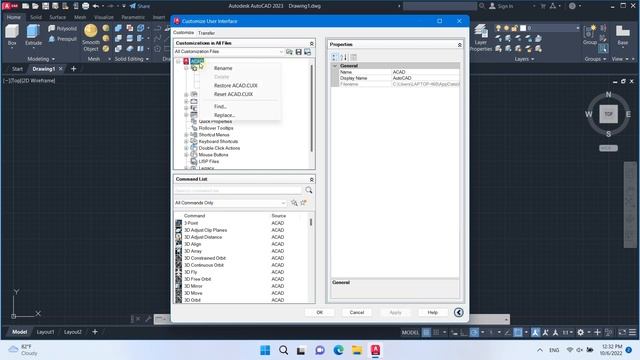The image size is (640, 360).
Task: Open Windows taskbar Search
Action: point(283,350)
